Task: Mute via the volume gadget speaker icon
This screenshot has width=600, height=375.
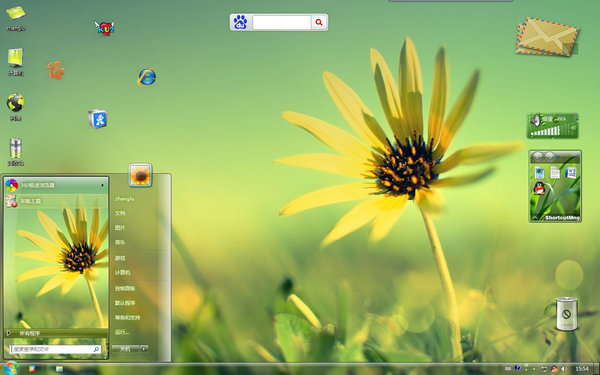Action: pyautogui.click(x=535, y=121)
